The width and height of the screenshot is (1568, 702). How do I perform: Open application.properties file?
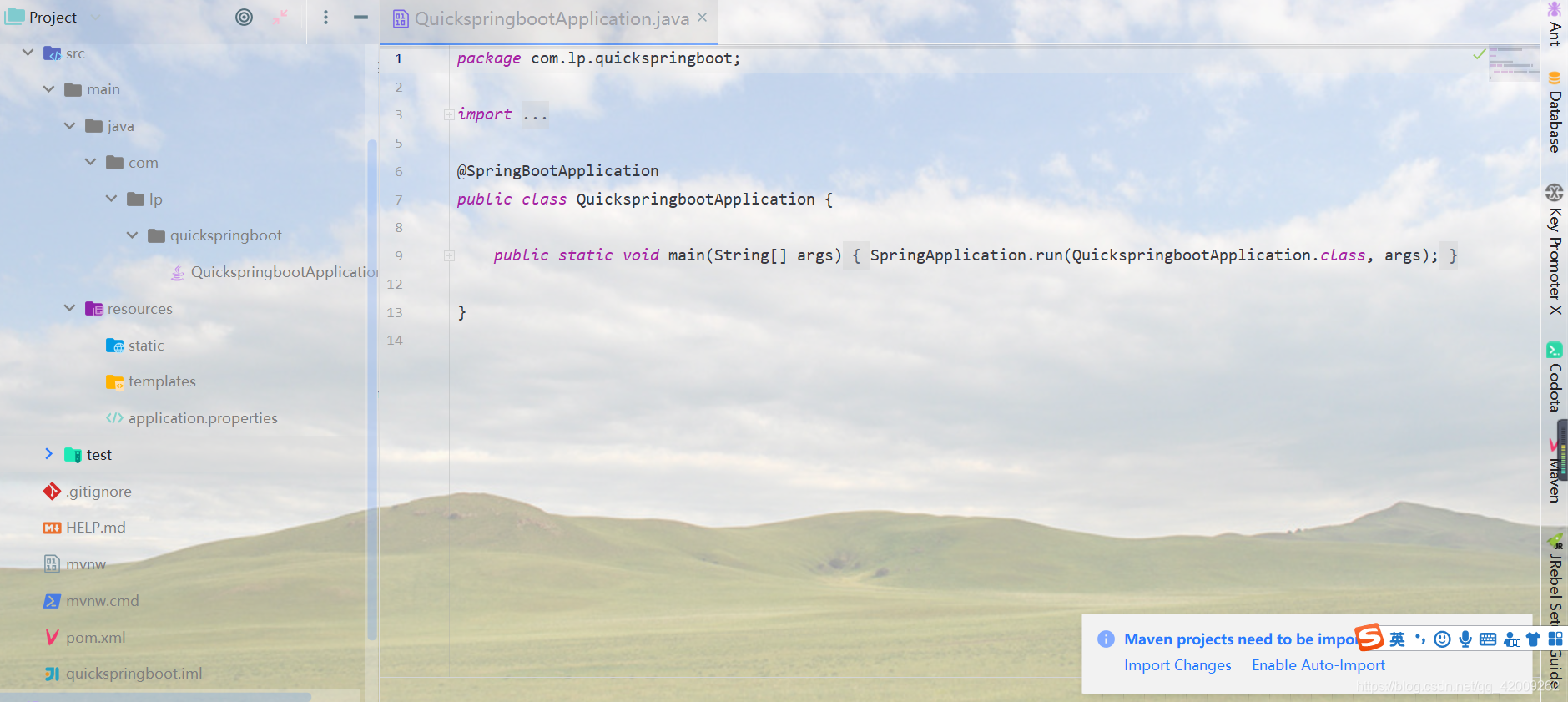point(192,418)
